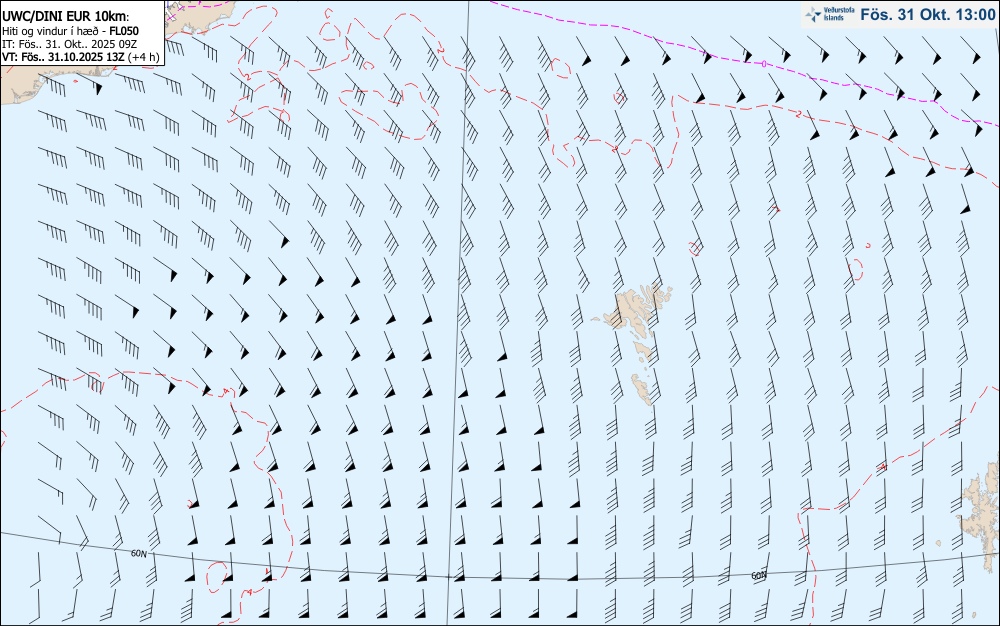Click the "0" label on the magenta contour
This screenshot has height=626, width=1000.
coord(764,64)
